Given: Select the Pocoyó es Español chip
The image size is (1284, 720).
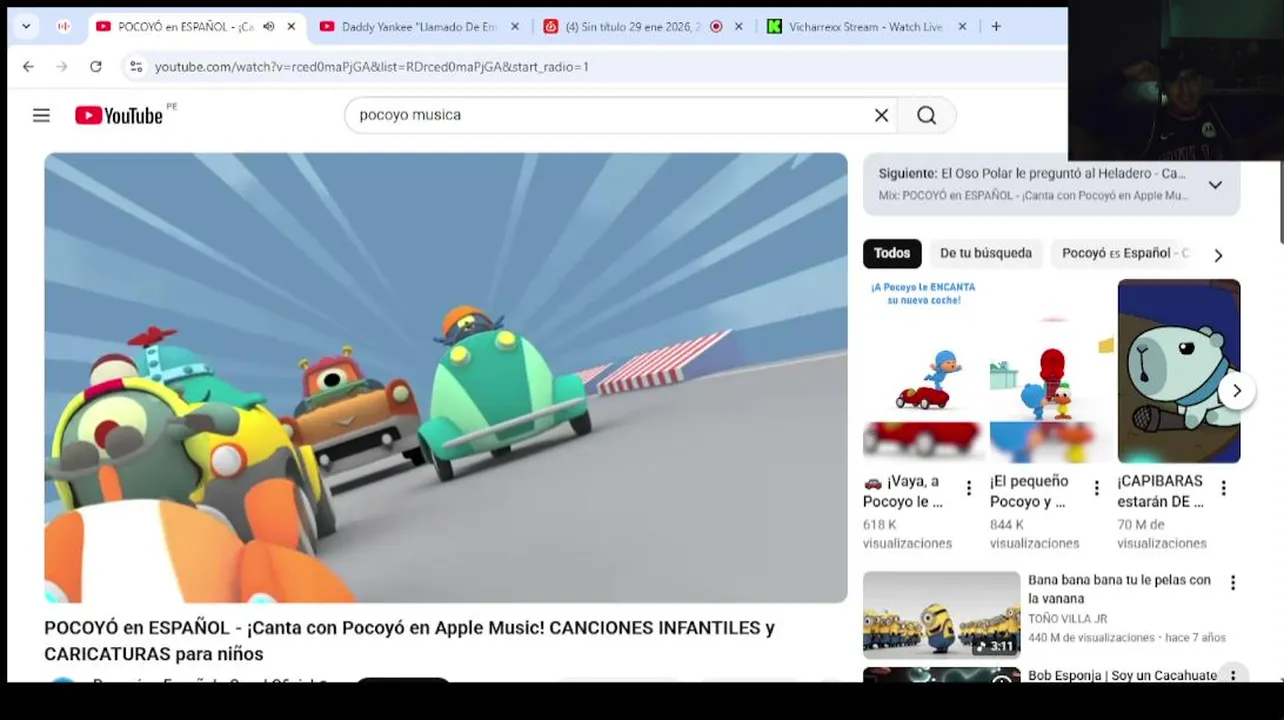Looking at the screenshot, I should 1125,253.
